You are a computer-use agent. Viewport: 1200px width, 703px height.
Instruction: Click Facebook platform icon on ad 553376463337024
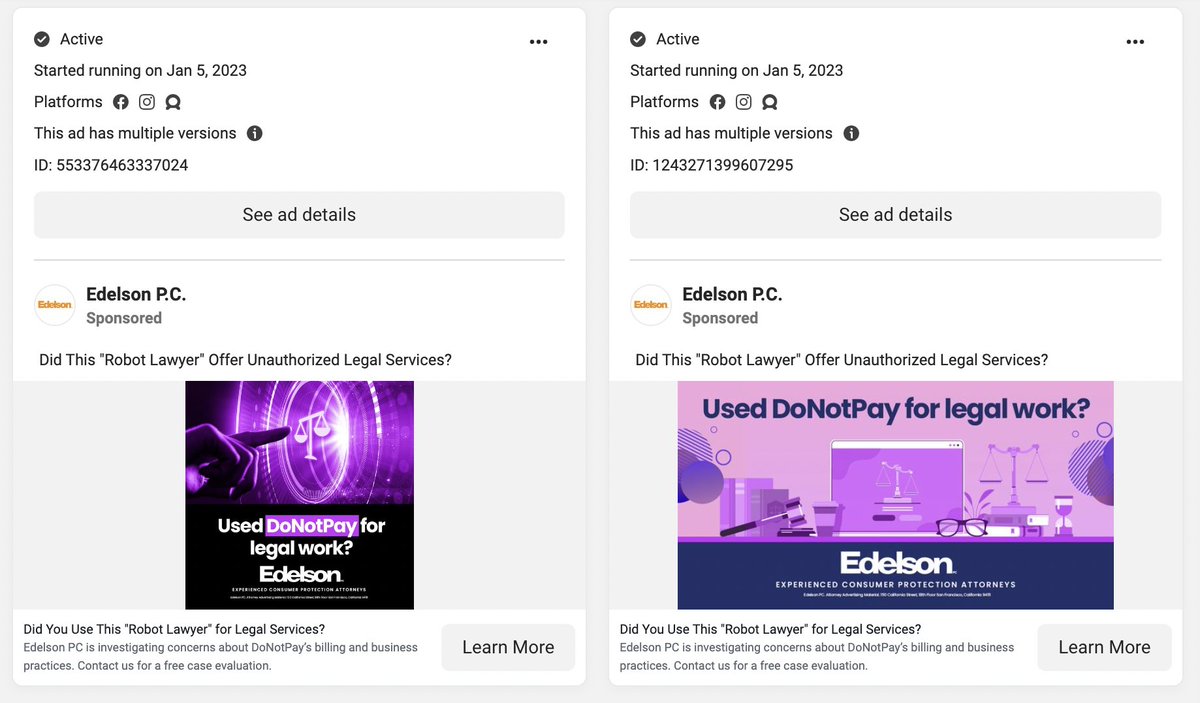coord(121,102)
